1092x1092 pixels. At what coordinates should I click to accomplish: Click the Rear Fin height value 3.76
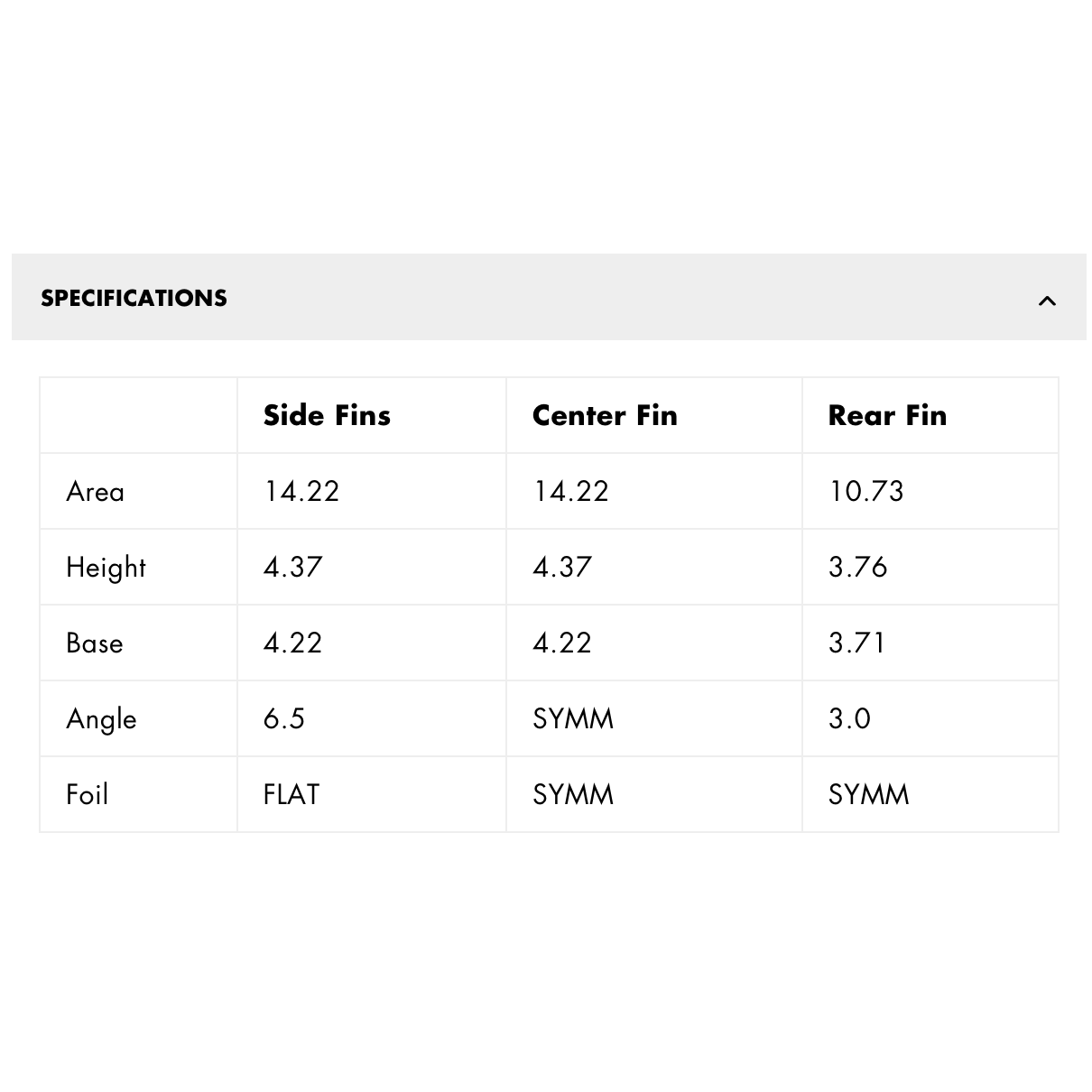857,567
